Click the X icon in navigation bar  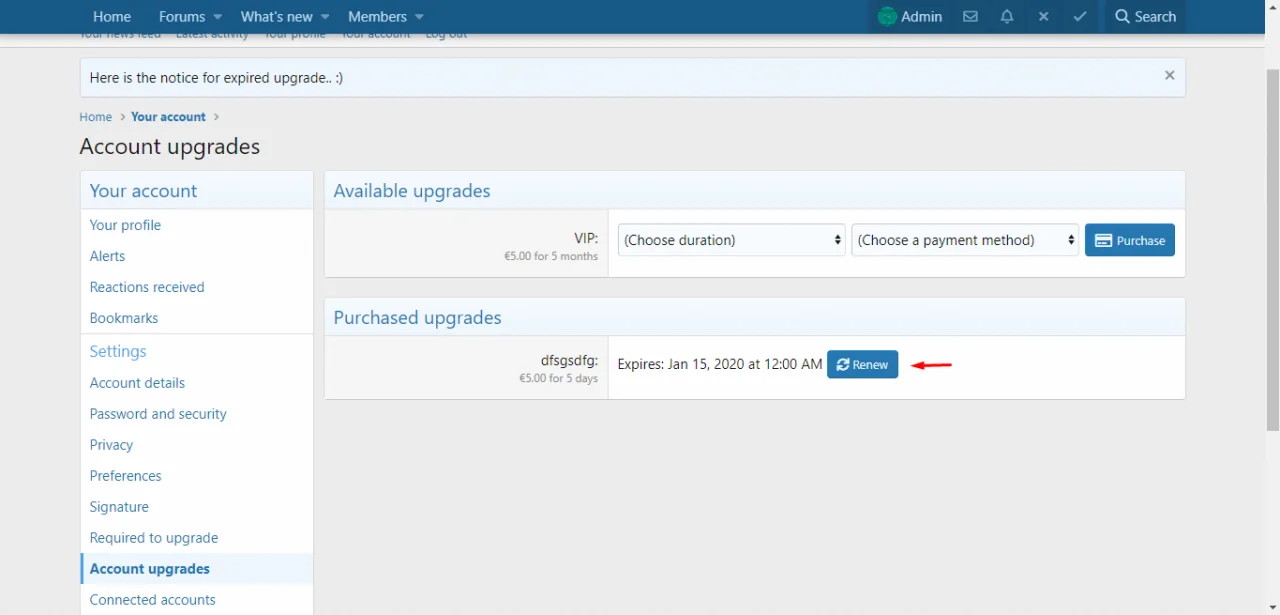coord(1043,17)
